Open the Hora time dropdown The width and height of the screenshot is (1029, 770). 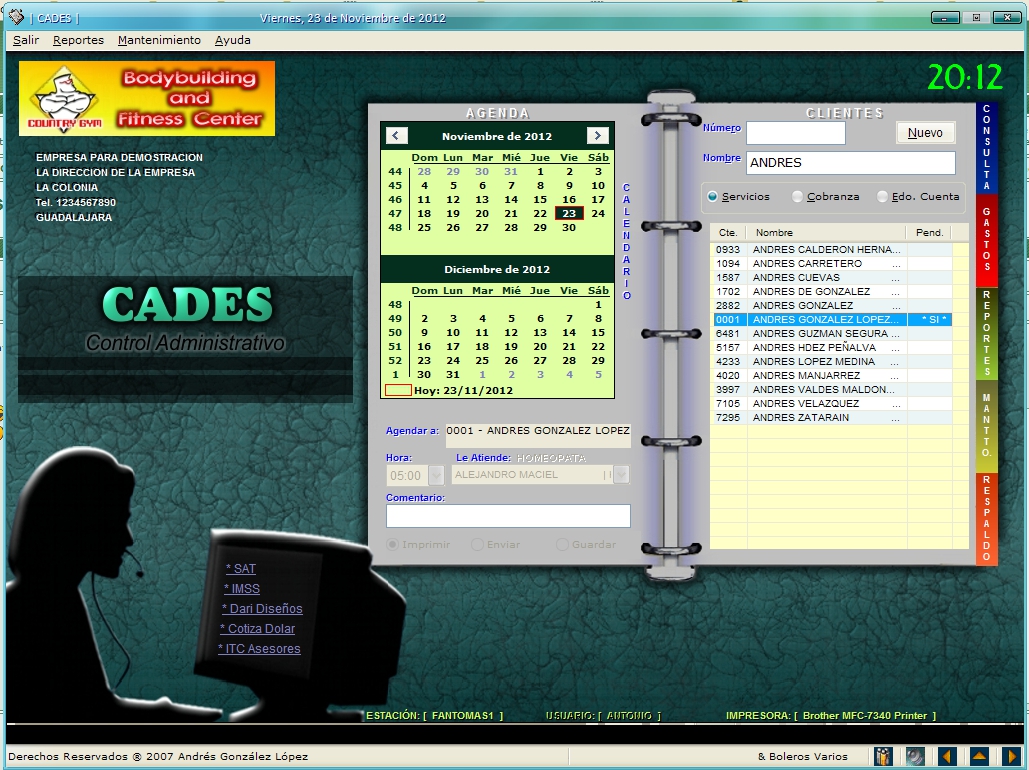point(436,475)
